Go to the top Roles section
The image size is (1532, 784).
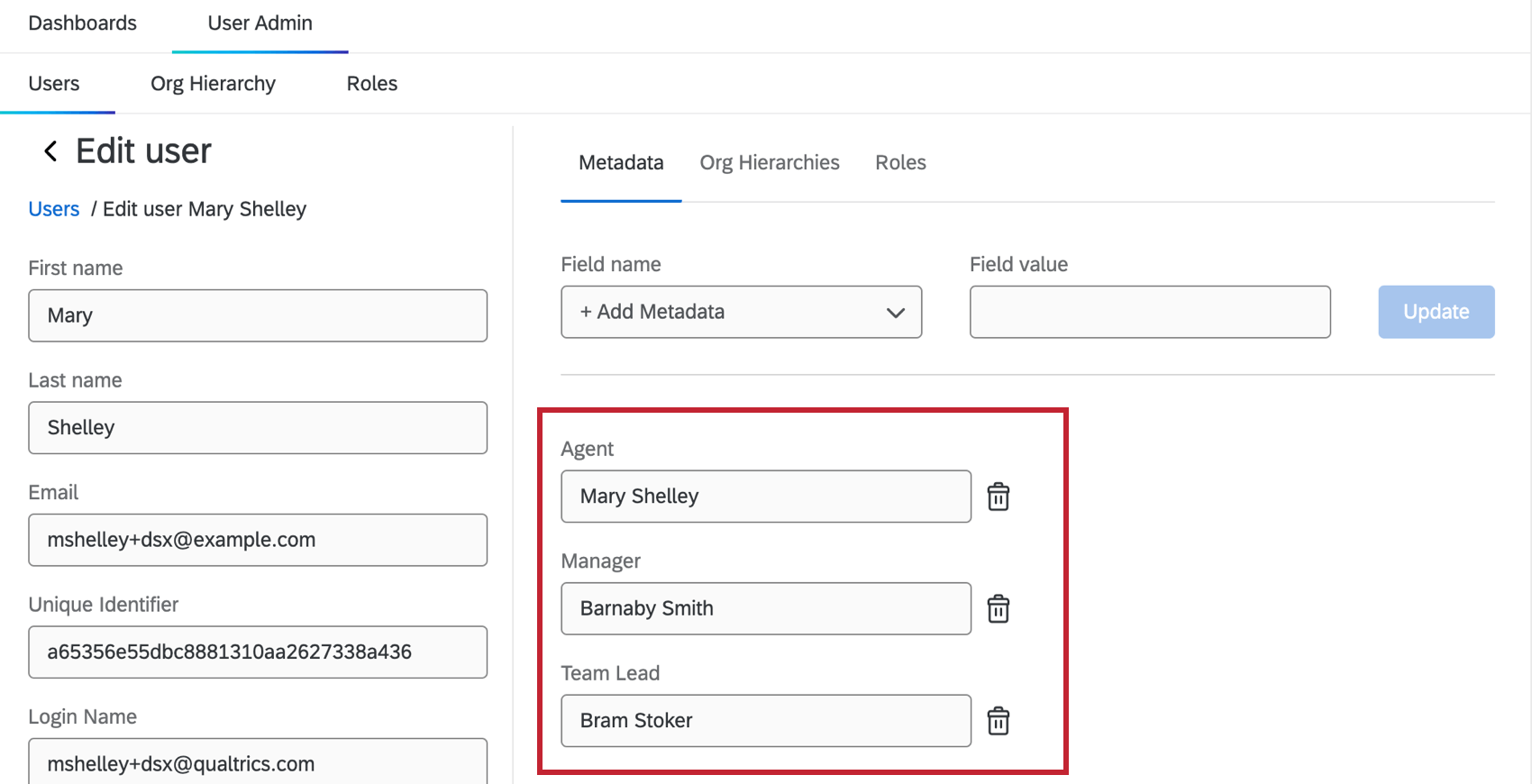(371, 84)
